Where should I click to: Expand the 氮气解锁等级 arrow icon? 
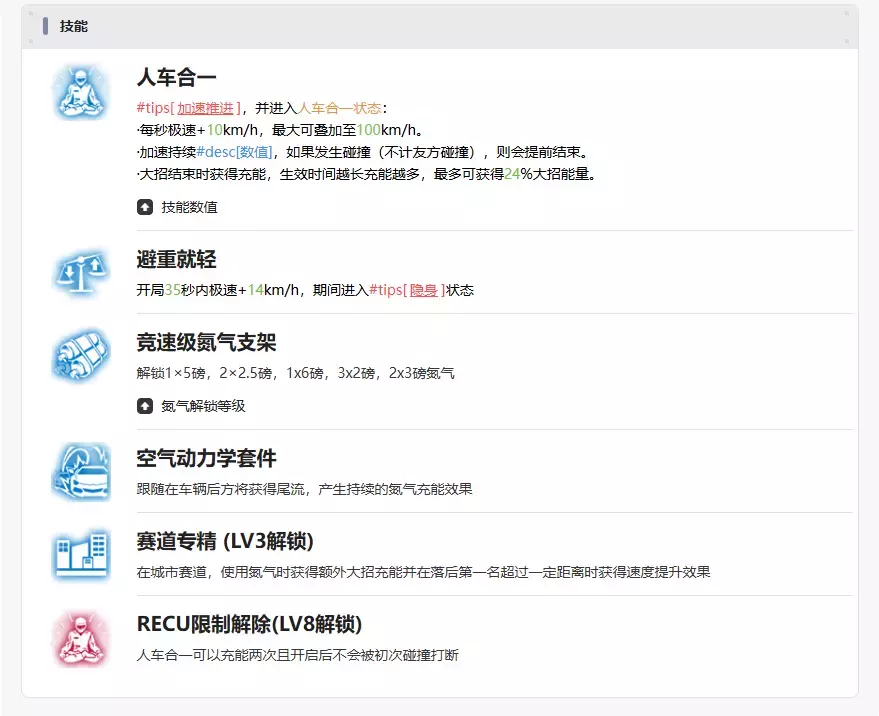145,406
